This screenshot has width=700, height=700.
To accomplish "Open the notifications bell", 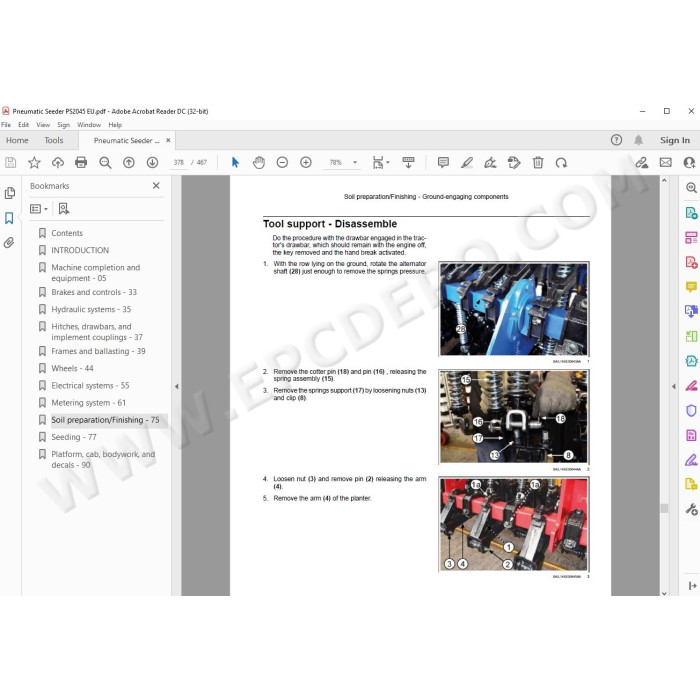I will pos(638,140).
